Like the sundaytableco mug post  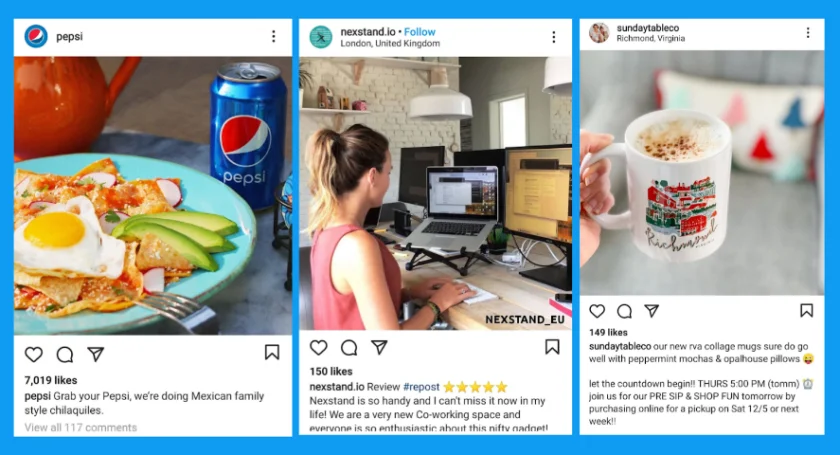pyautogui.click(x=597, y=311)
